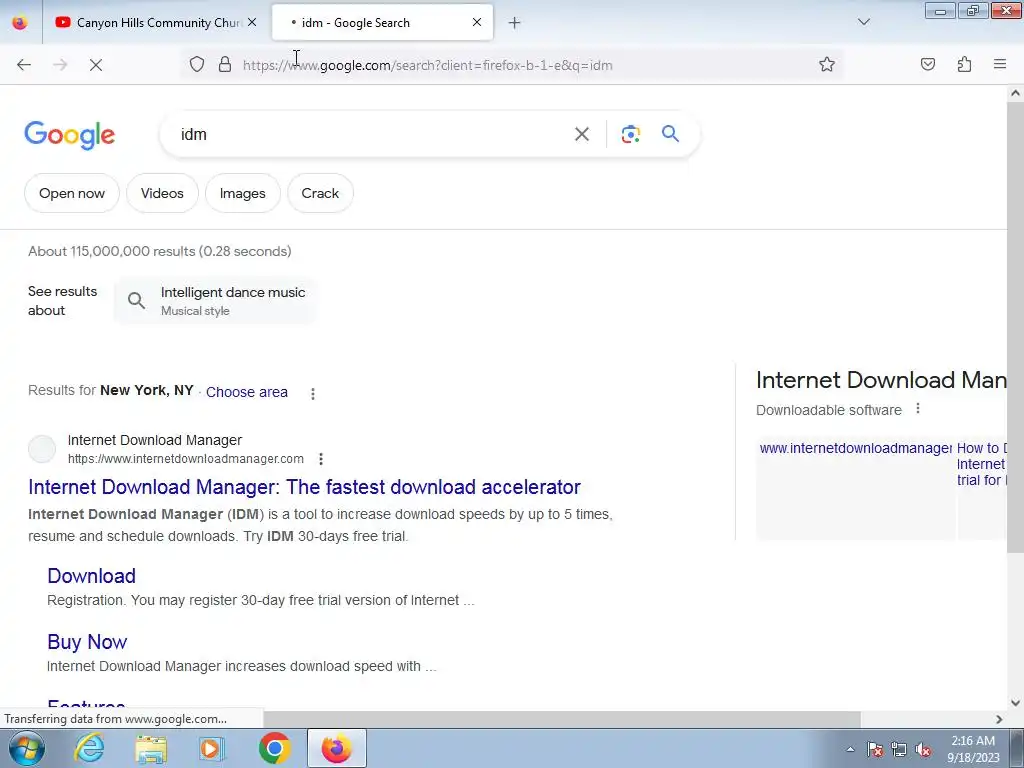
Task: View site security via padlock icon
Action: [225, 65]
